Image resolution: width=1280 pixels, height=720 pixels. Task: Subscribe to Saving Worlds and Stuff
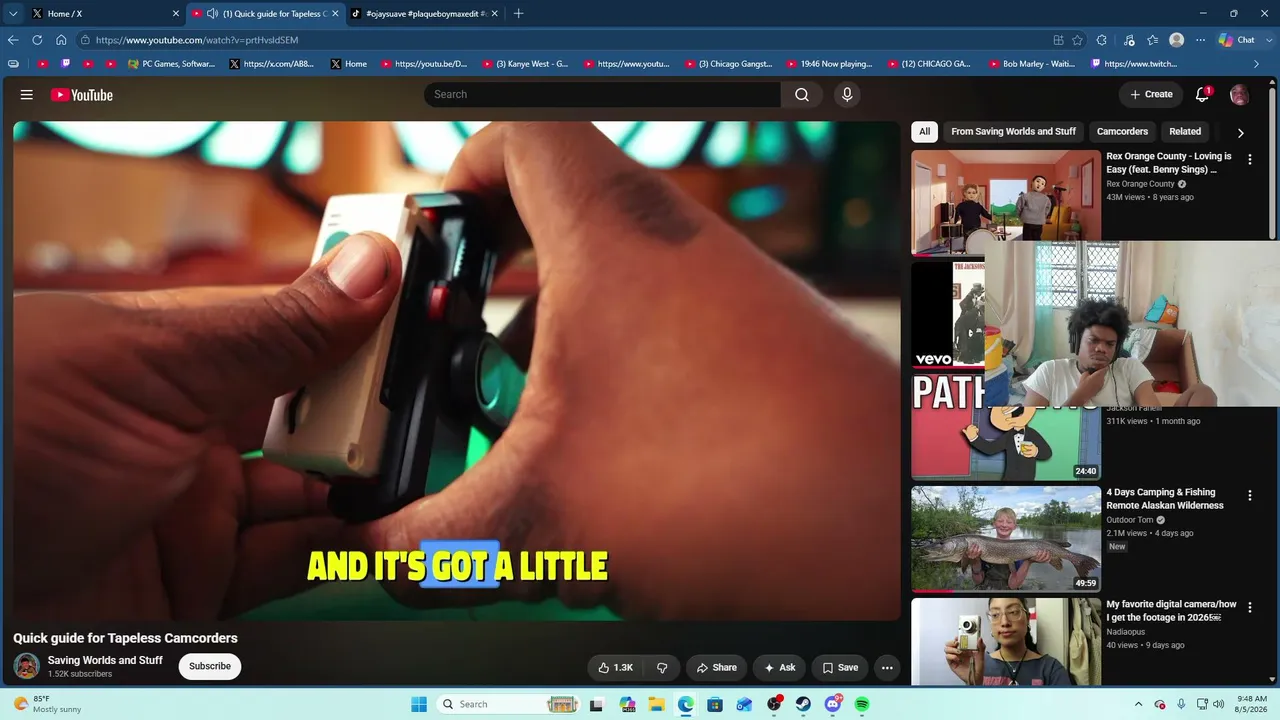click(x=210, y=666)
